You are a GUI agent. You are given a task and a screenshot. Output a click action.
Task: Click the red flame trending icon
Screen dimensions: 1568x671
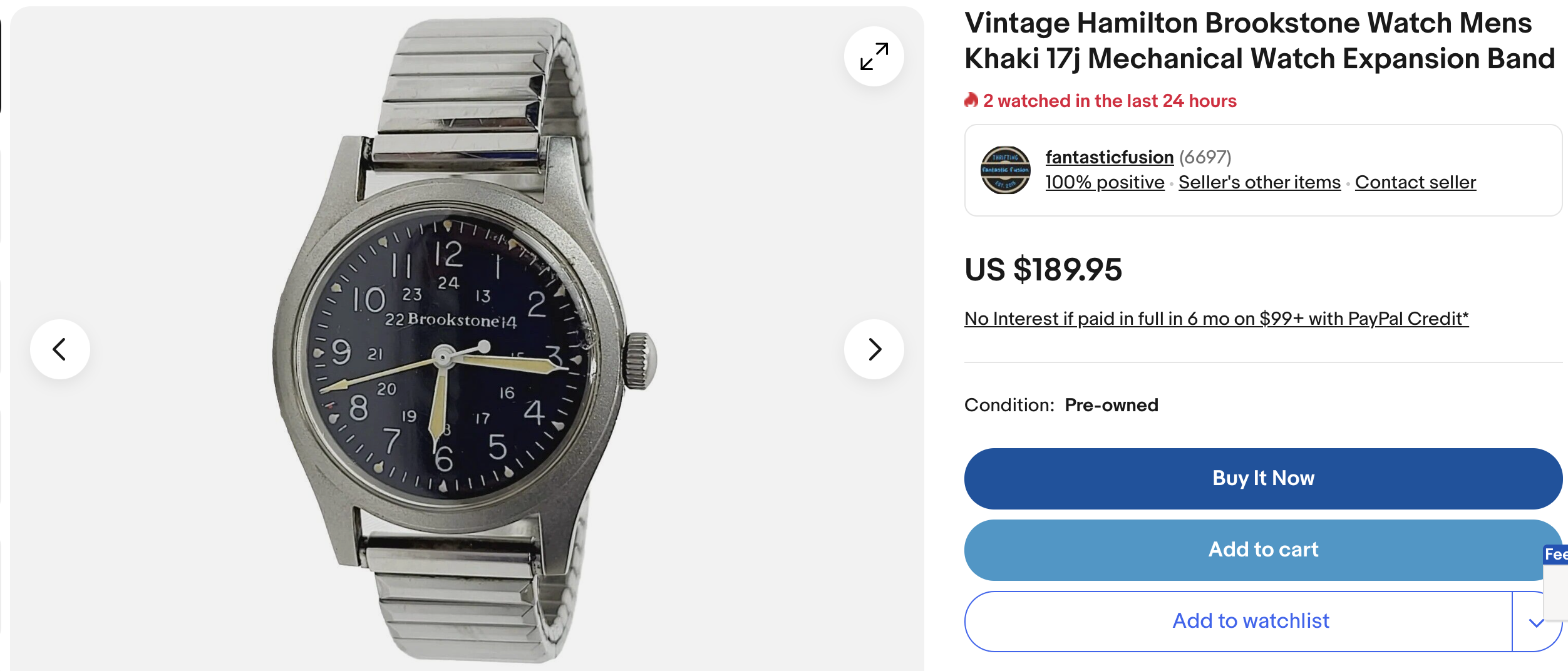click(x=971, y=100)
